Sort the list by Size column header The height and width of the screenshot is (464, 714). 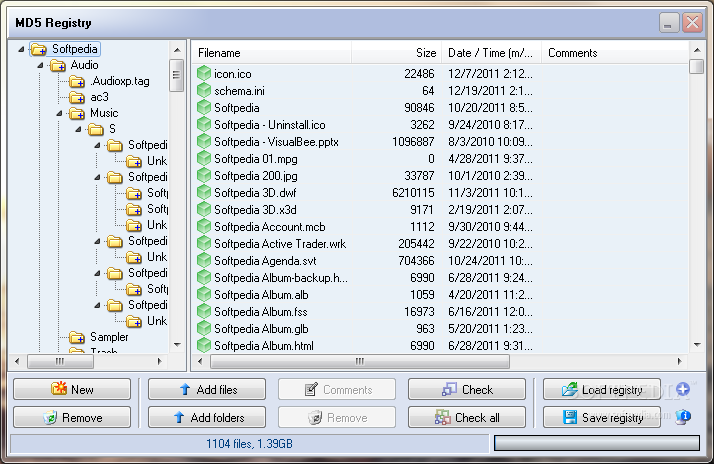[x=395, y=53]
